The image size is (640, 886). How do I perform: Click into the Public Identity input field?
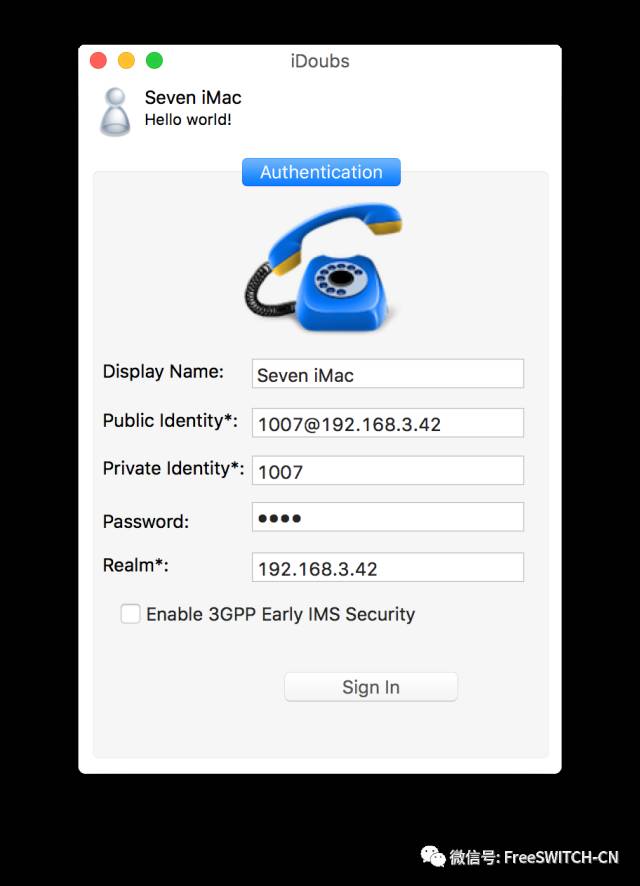(387, 423)
